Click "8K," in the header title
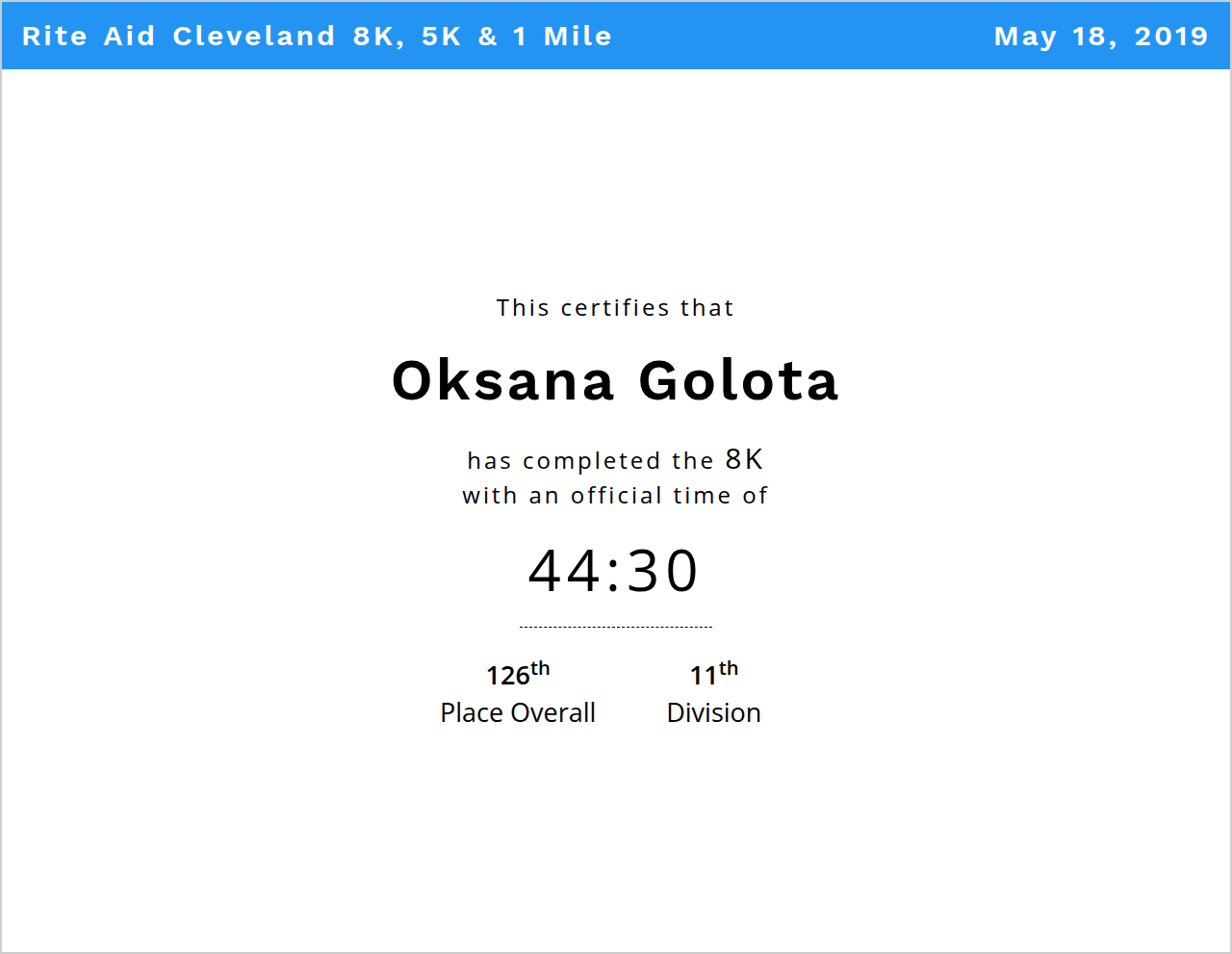The width and height of the screenshot is (1232, 954). (x=378, y=37)
